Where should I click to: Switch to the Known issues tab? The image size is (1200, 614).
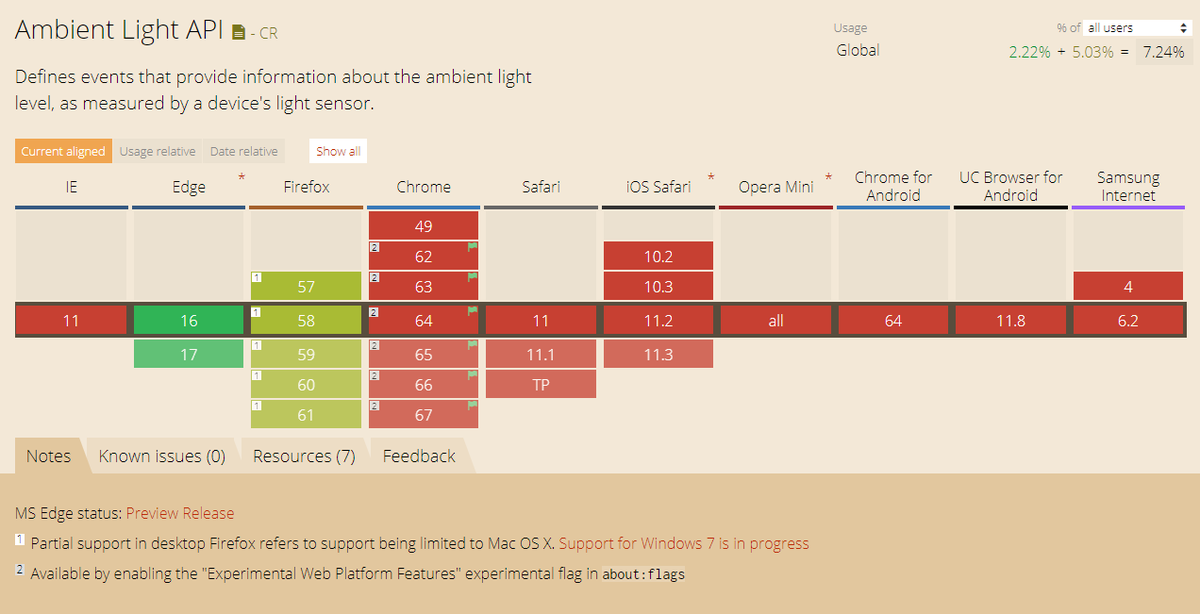[161, 455]
